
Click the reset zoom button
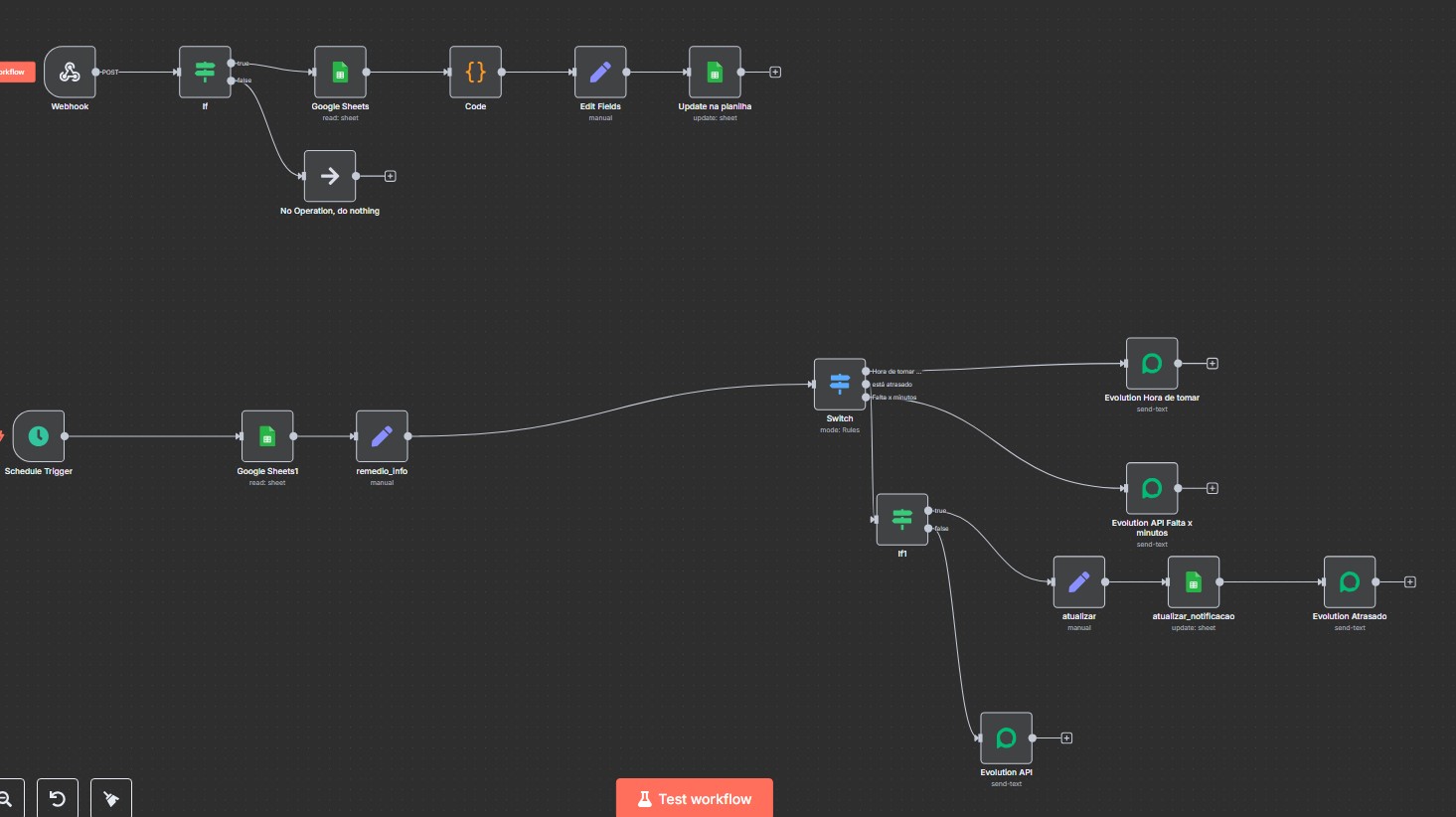[x=58, y=798]
